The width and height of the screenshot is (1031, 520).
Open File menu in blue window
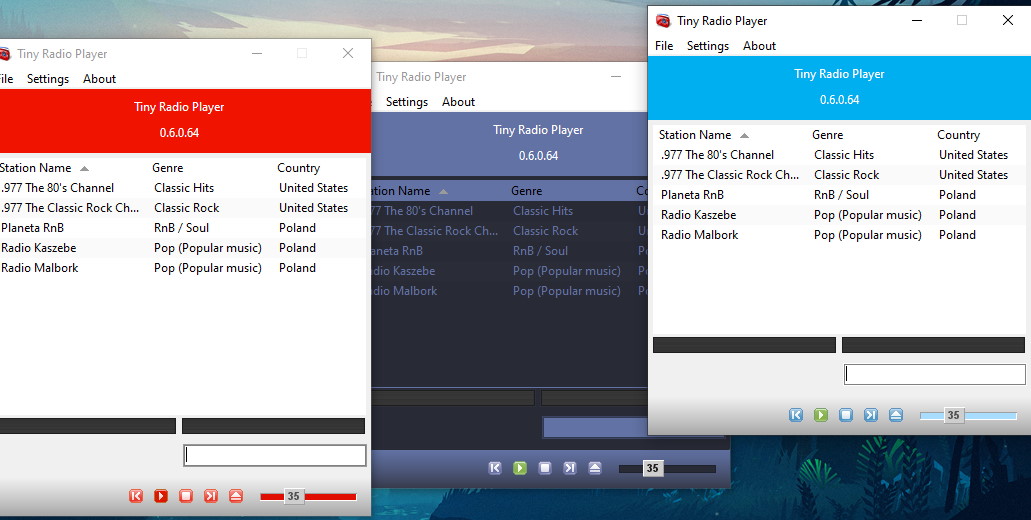click(664, 46)
